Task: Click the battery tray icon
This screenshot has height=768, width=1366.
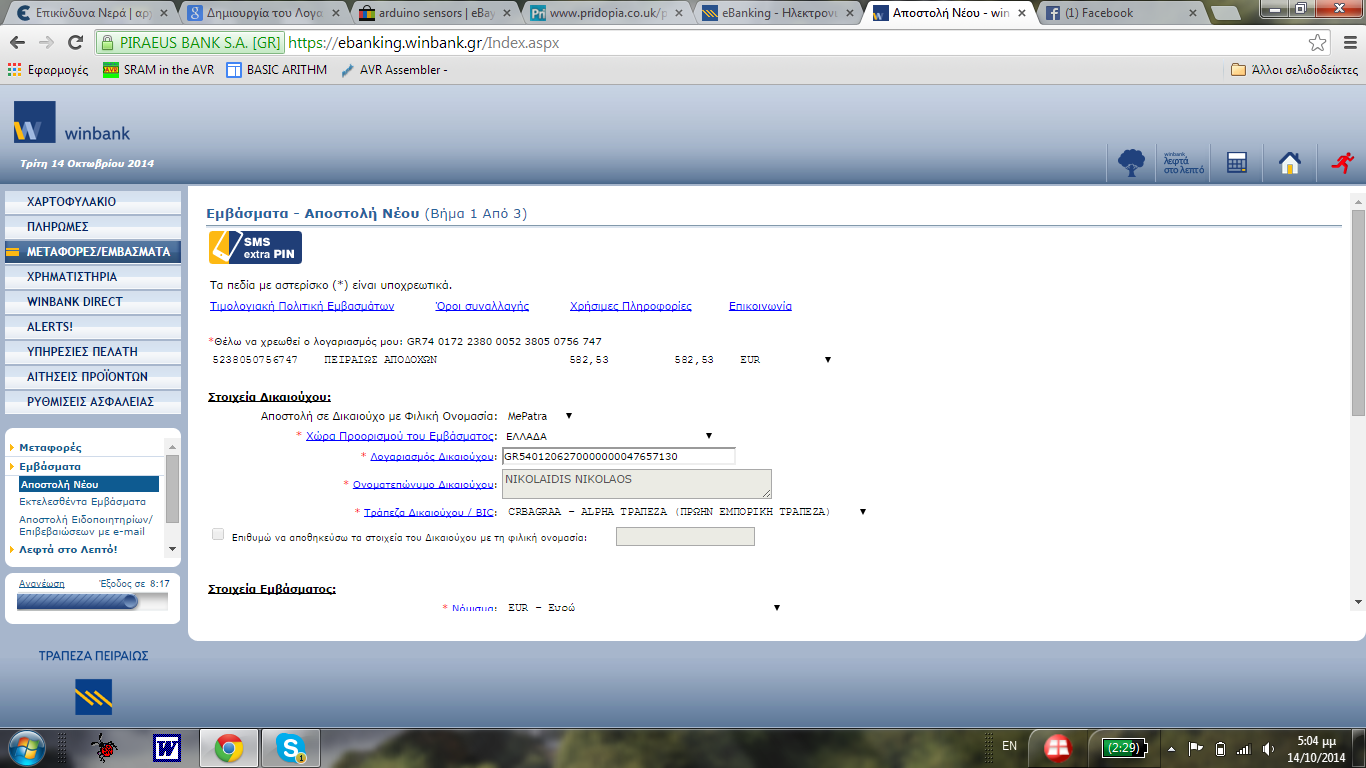Action: [1220, 748]
